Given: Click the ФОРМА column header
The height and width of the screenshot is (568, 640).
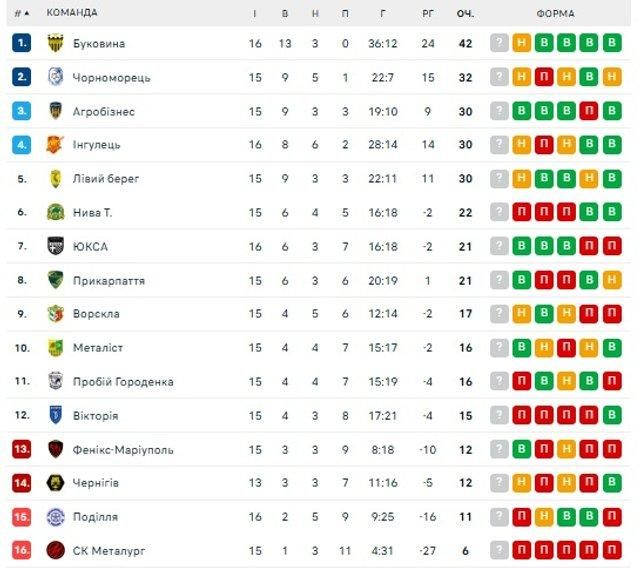Looking at the screenshot, I should tap(555, 13).
